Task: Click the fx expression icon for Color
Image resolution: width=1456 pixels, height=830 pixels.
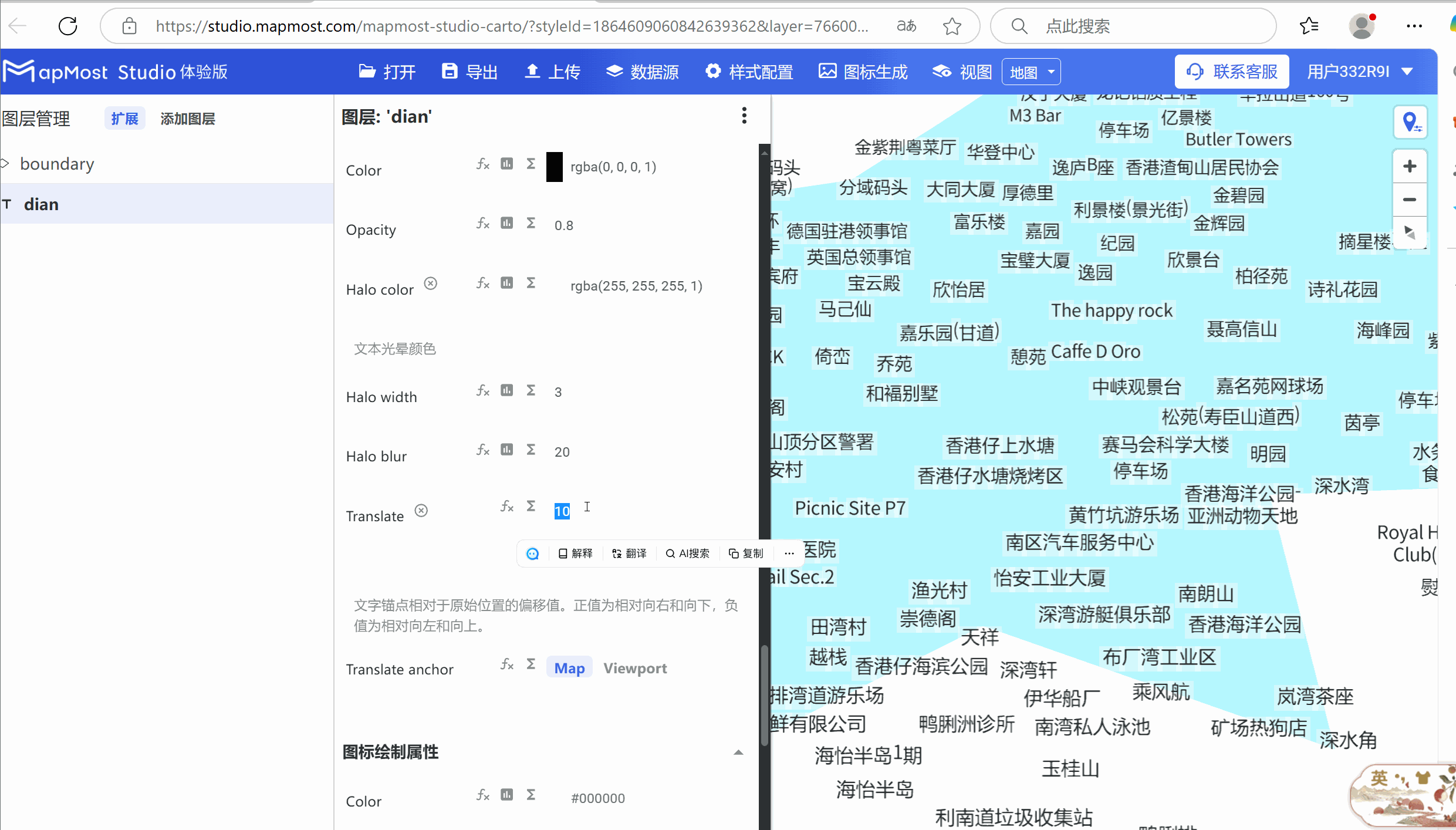Action: coord(482,164)
